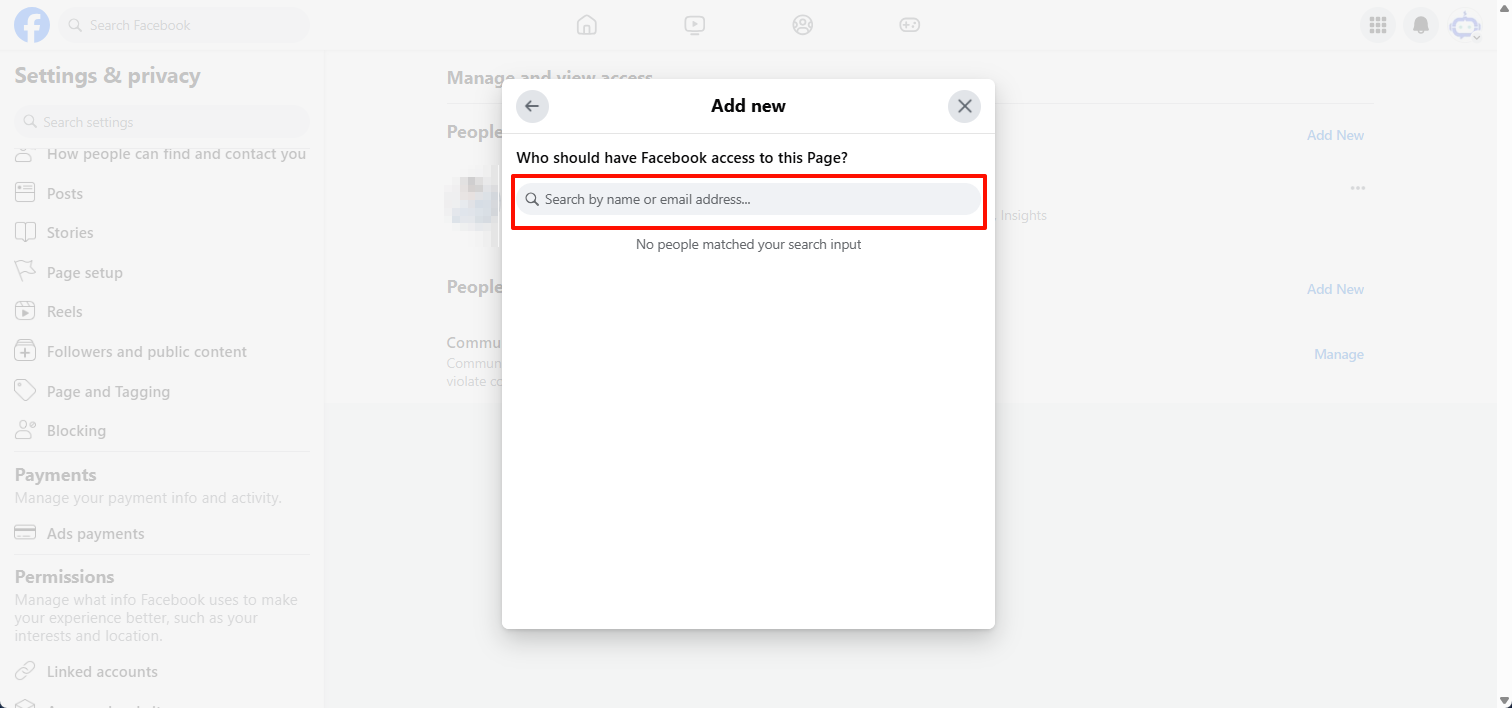Open the account profile avatar menu
The height and width of the screenshot is (708, 1512).
click(1465, 25)
